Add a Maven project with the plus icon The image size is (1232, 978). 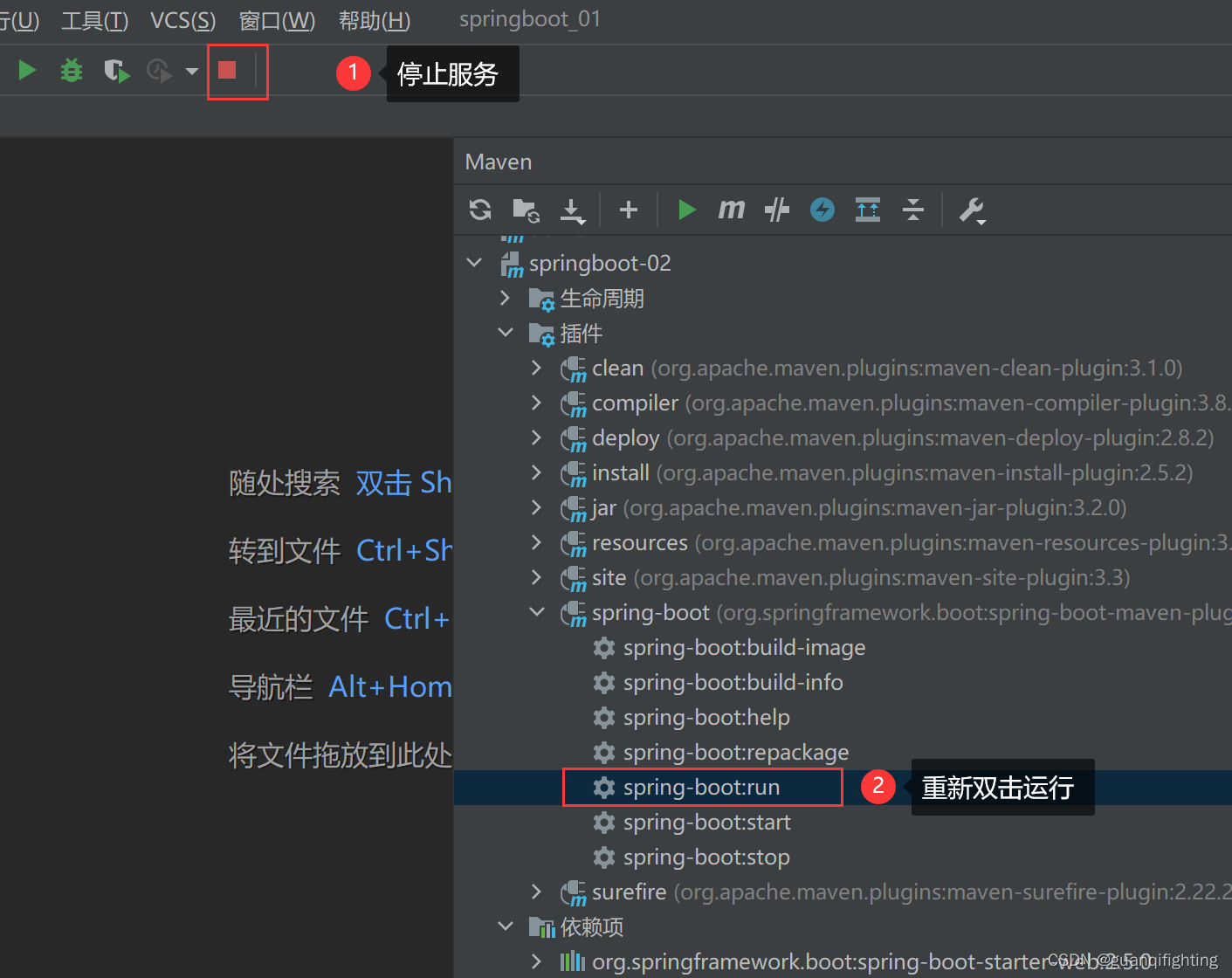(x=628, y=210)
